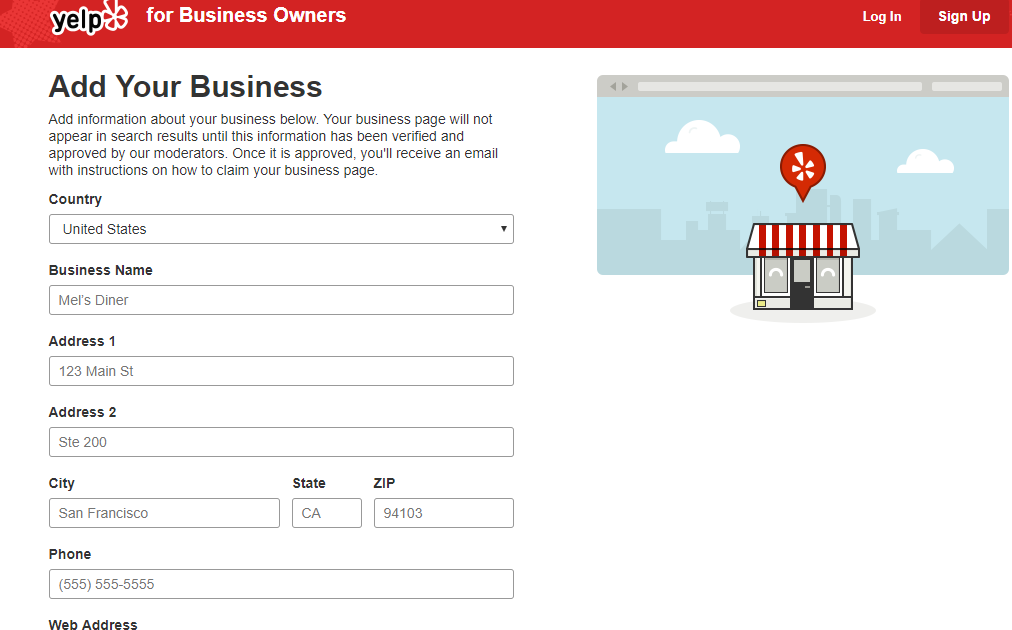
Task: Click the ZIP code field
Action: pyautogui.click(x=443, y=513)
